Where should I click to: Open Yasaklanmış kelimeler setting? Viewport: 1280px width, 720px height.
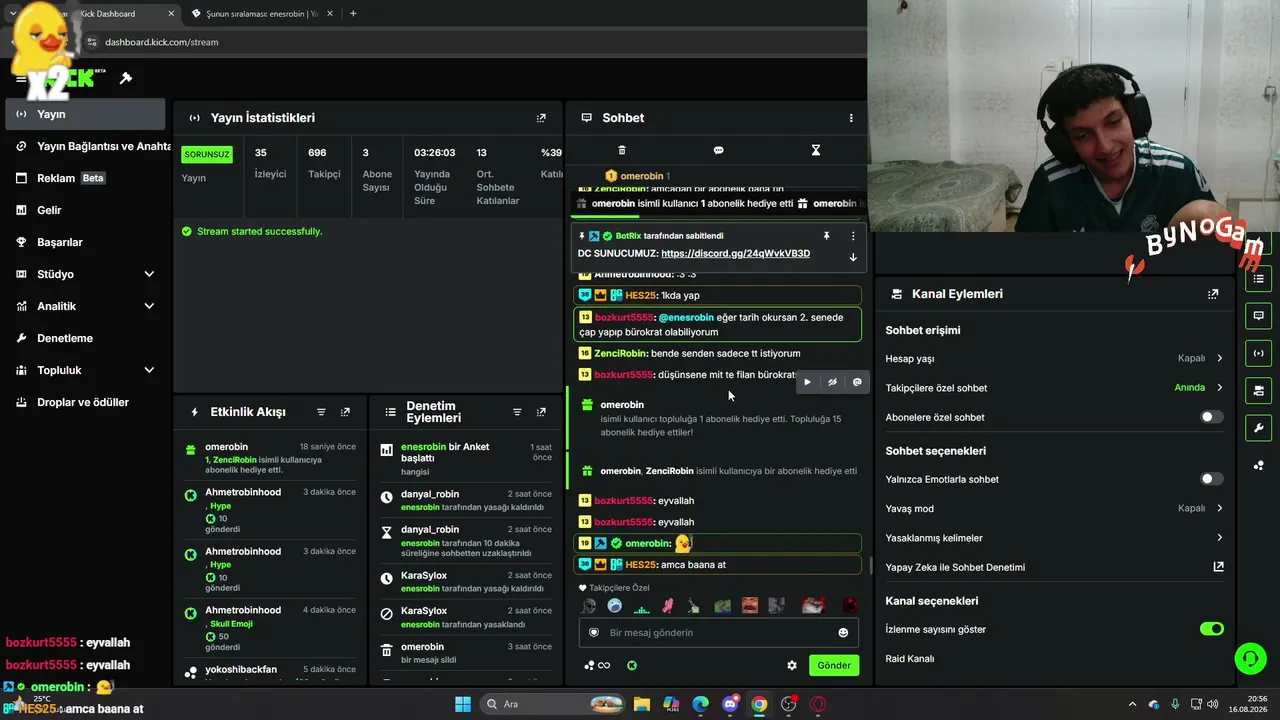1054,538
